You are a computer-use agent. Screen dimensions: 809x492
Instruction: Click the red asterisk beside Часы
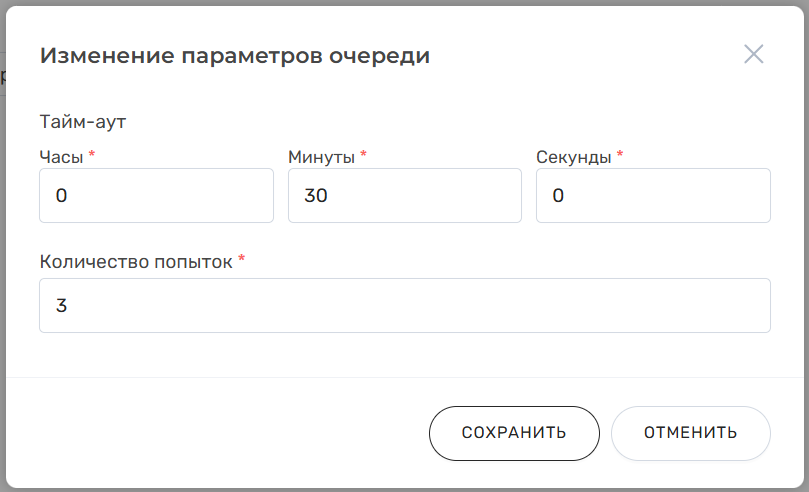(92, 155)
